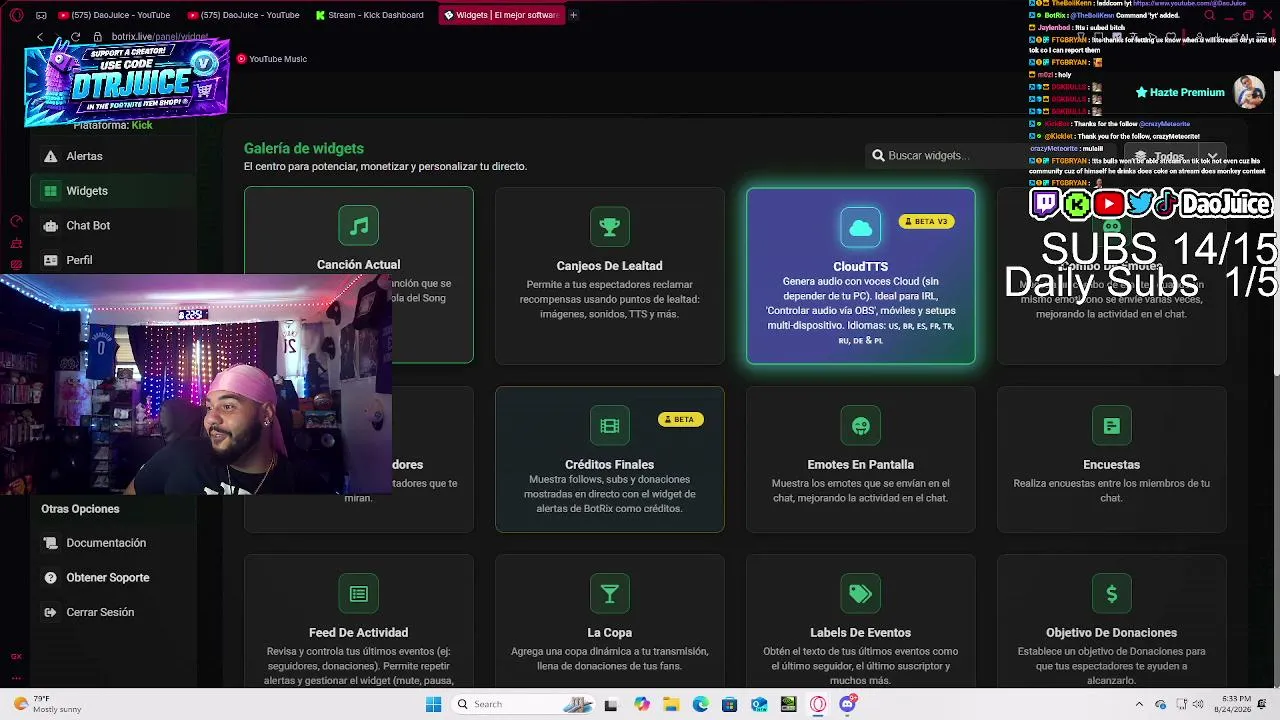Click the browser address bar URL
The image size is (1280, 720).
(x=160, y=37)
